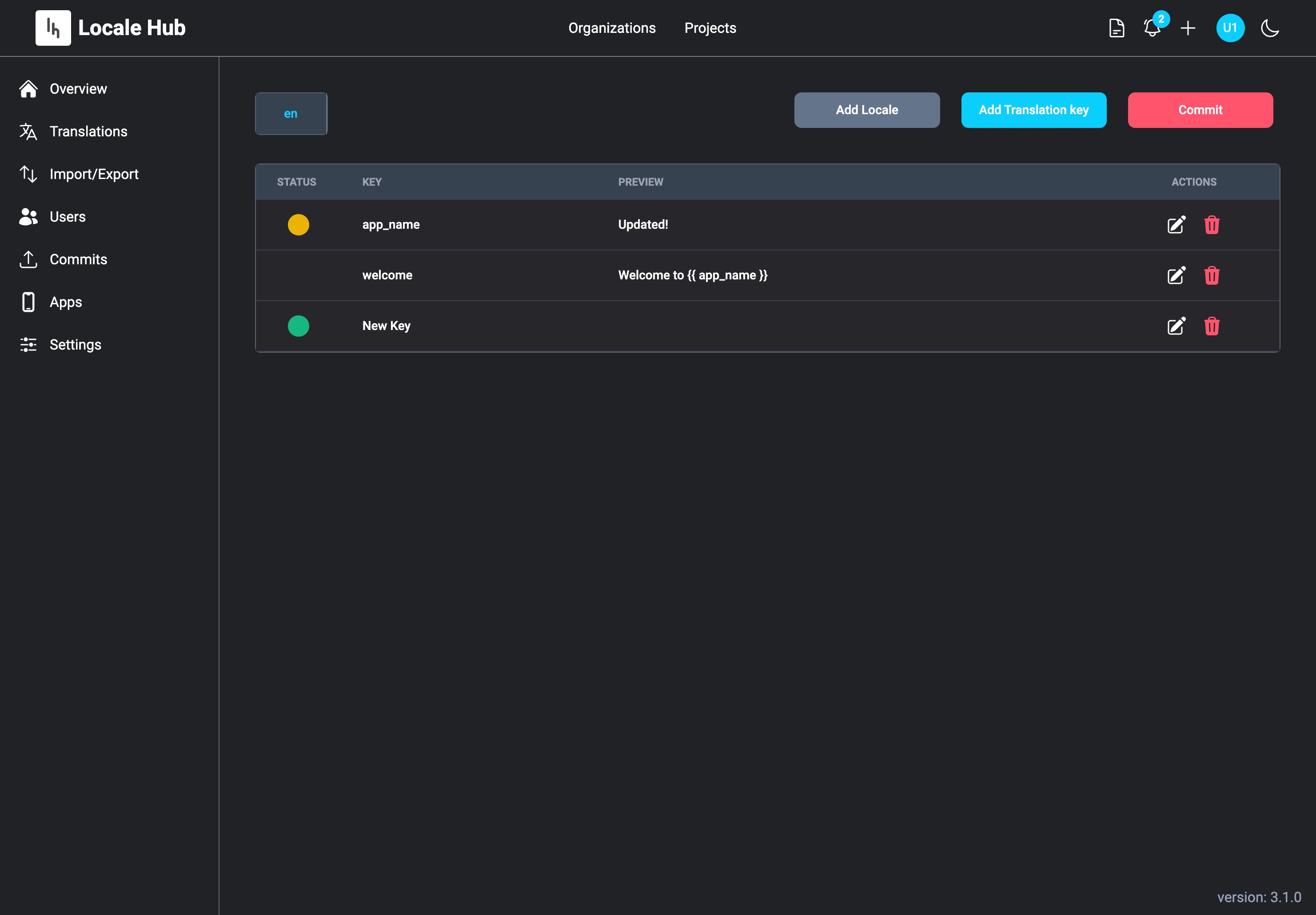The width and height of the screenshot is (1316, 915).
Task: Open notifications bell with badge
Action: (x=1152, y=28)
